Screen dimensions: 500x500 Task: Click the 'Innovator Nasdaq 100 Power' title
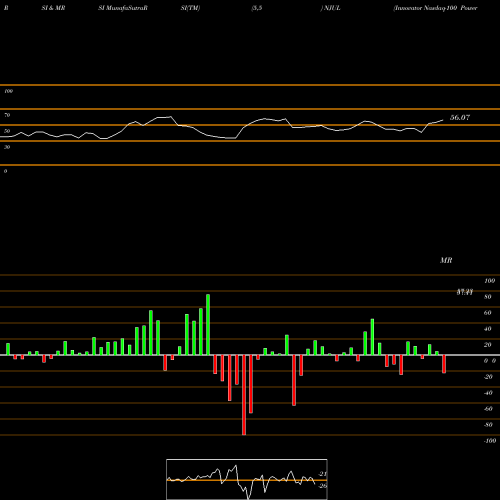pos(435,8)
